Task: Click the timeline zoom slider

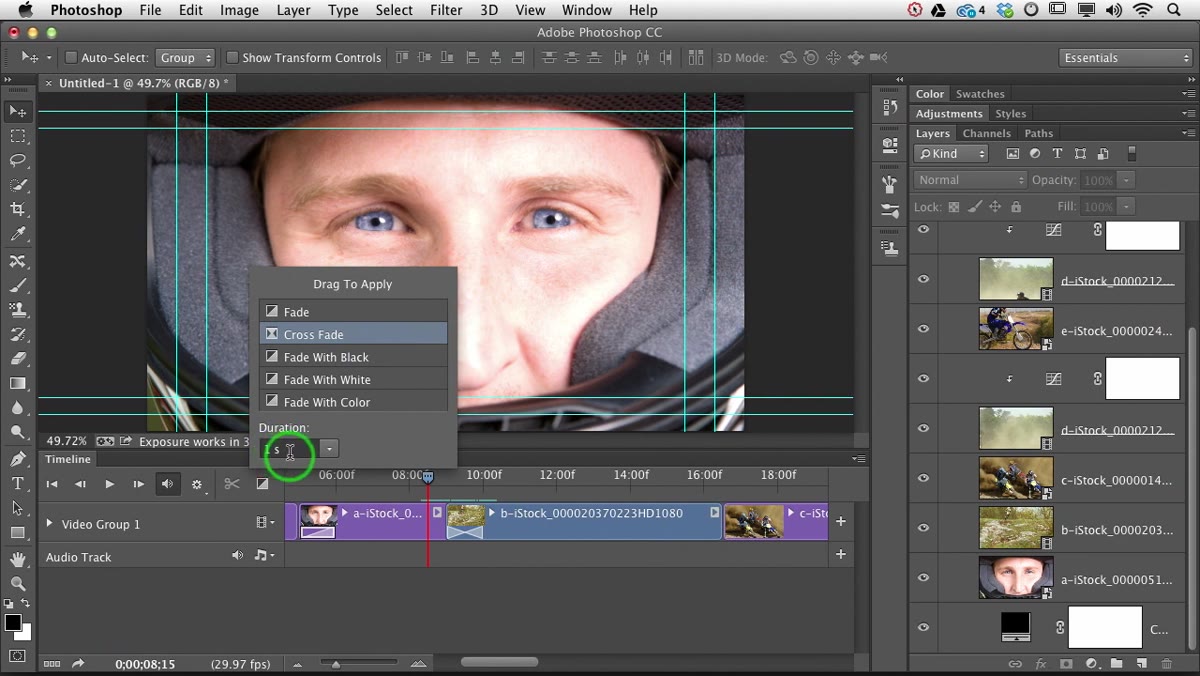Action: click(x=336, y=664)
